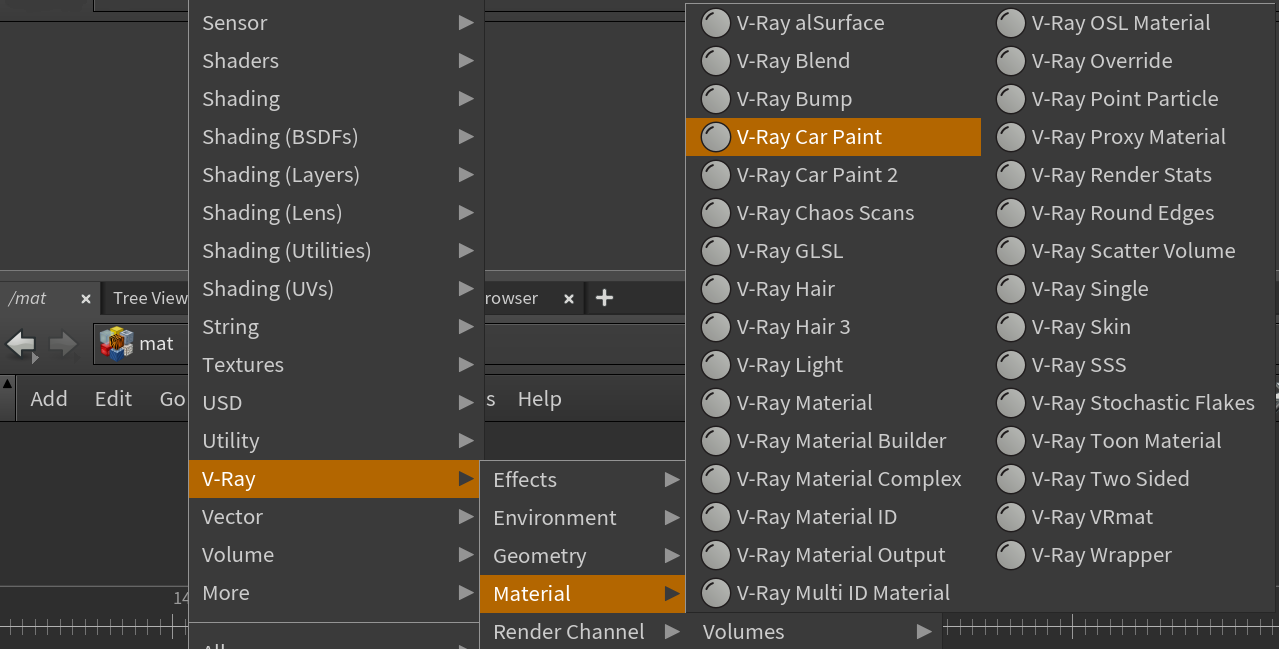The image size is (1279, 649).
Task: Click the V-Ray Override sphere icon
Action: click(x=1011, y=61)
